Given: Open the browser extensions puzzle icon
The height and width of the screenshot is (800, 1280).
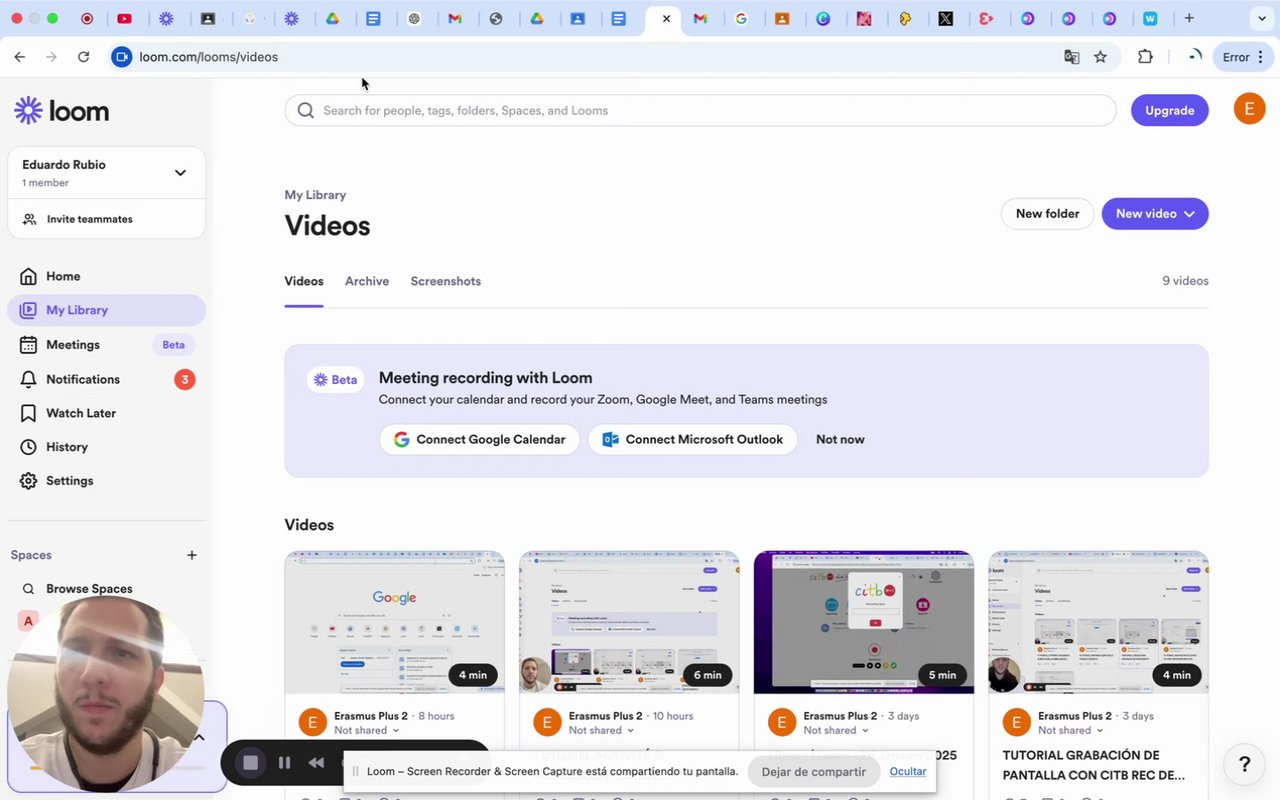Looking at the screenshot, I should (x=1146, y=57).
